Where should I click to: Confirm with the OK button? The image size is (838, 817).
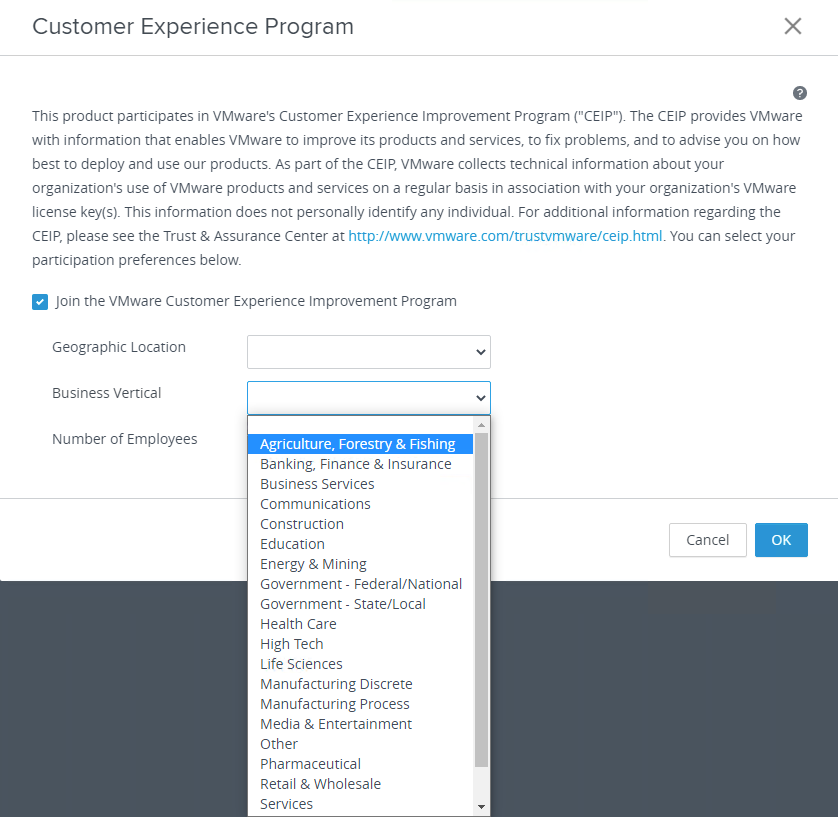point(781,540)
